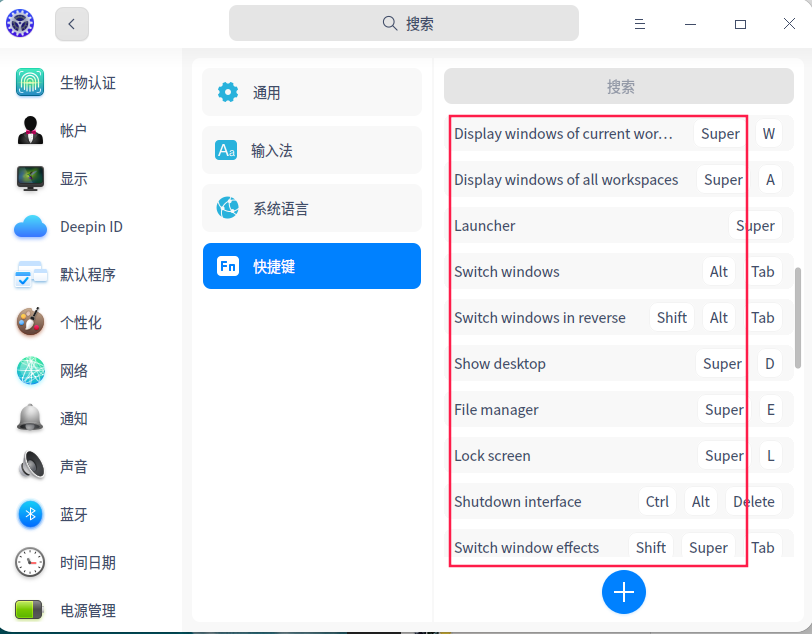Select the "Lock screen" label
Screen dimensions: 812x634
492,456
